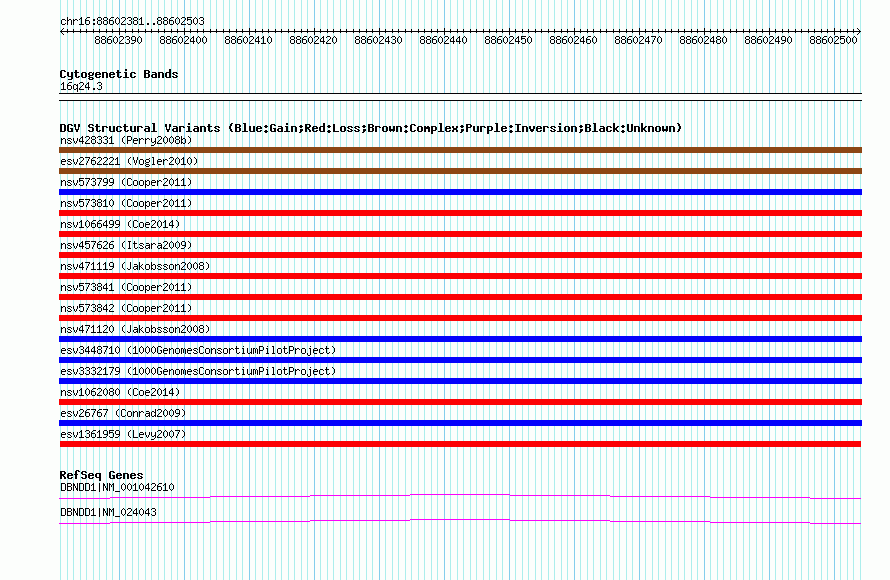Select the red bar under esv1361959
Viewport: 890px width, 580px height.
click(x=460, y=444)
